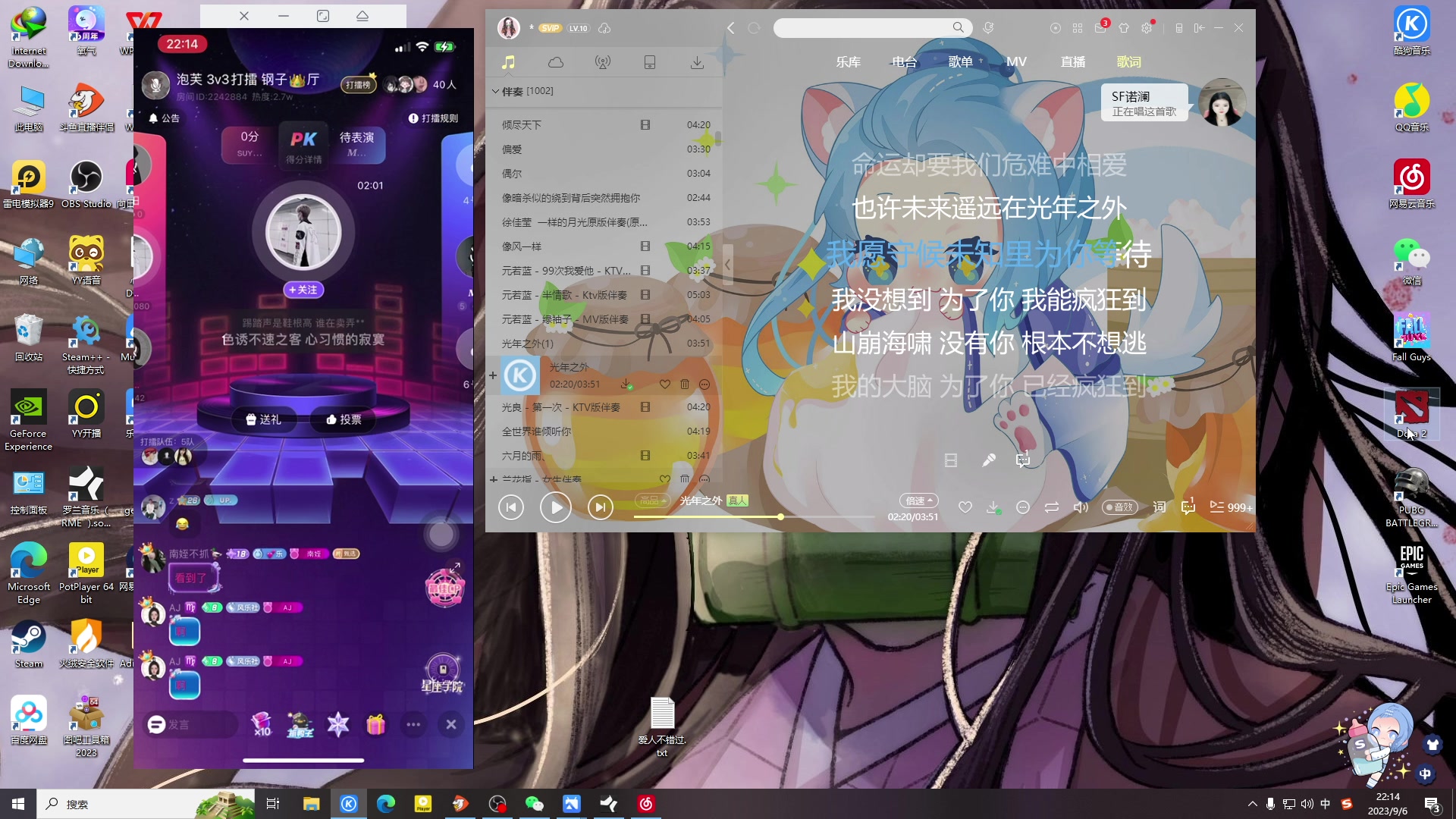1456x819 pixels.
Task: Click the listen-to-identify song microphone icon
Action: pos(988,28)
